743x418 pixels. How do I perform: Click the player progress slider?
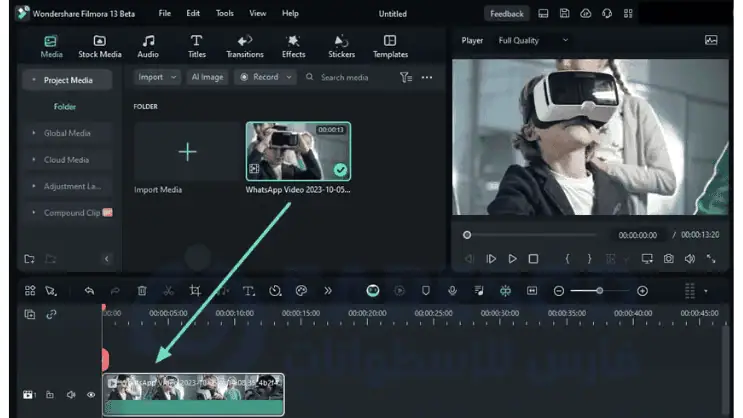coord(531,235)
